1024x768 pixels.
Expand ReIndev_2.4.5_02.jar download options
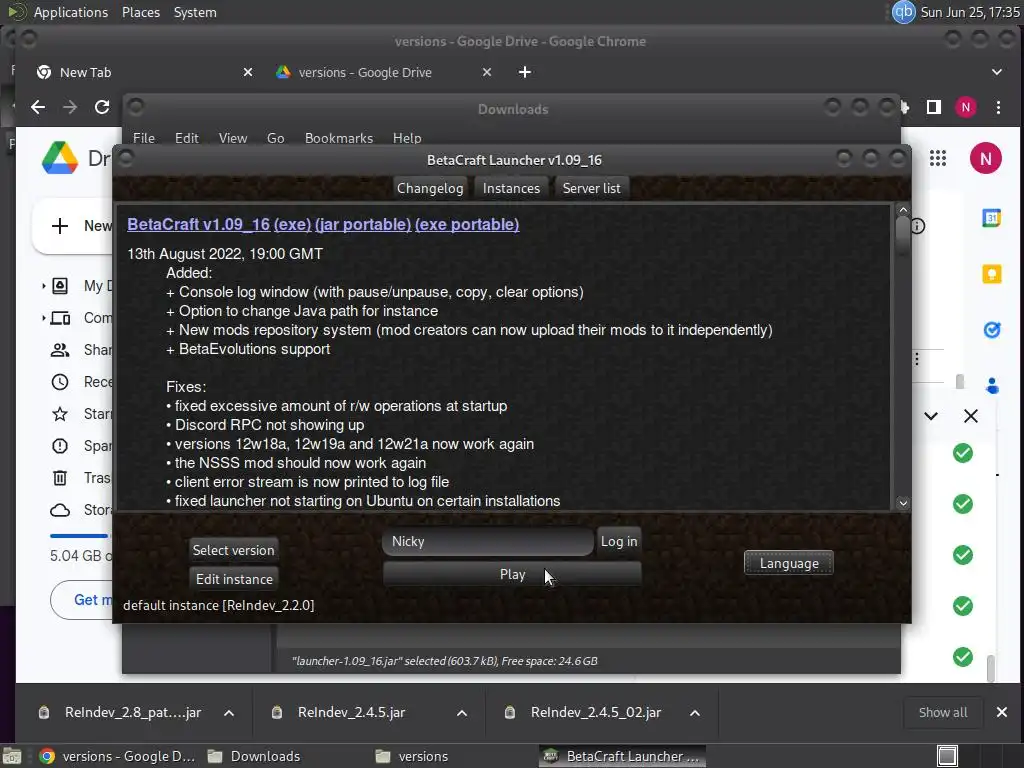pyautogui.click(x=695, y=713)
